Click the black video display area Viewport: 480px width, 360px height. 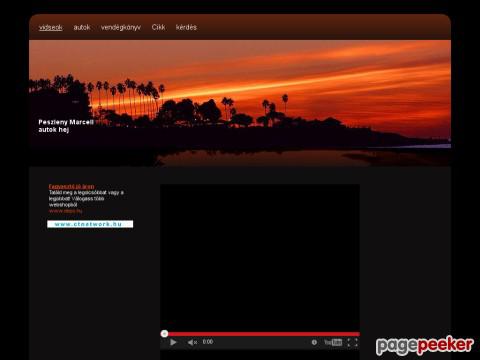260,257
